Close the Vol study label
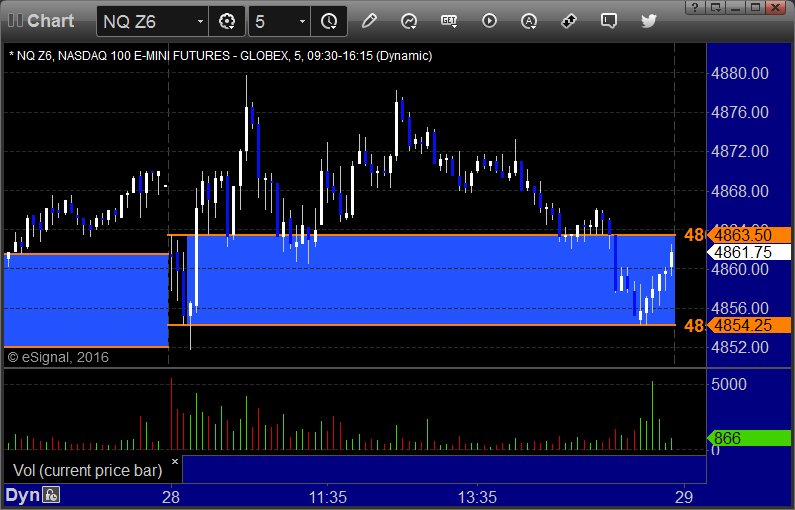Image resolution: width=795 pixels, height=510 pixels. point(175,461)
